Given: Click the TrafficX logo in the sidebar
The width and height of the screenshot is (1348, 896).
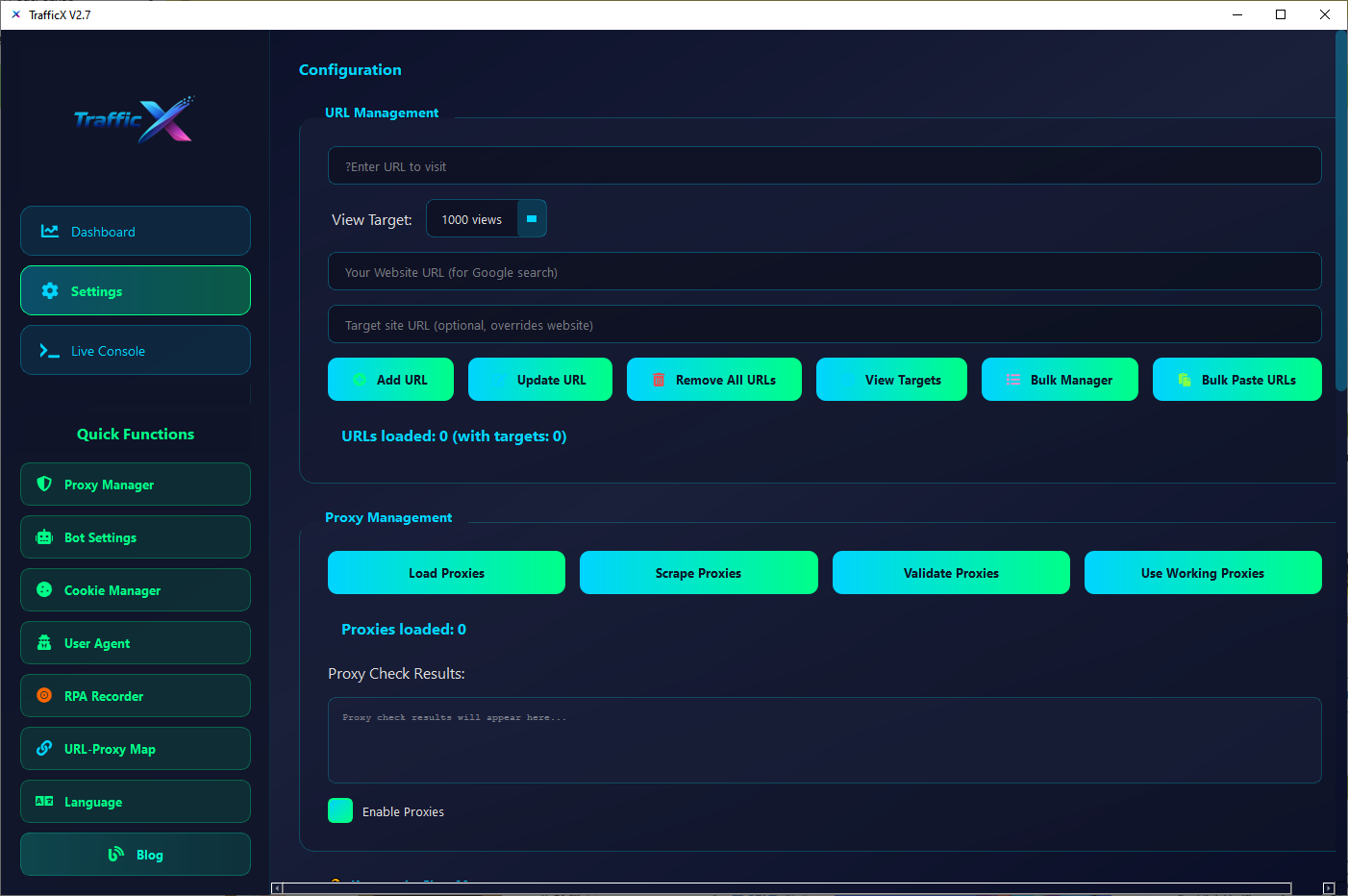Looking at the screenshot, I should pyautogui.click(x=135, y=119).
